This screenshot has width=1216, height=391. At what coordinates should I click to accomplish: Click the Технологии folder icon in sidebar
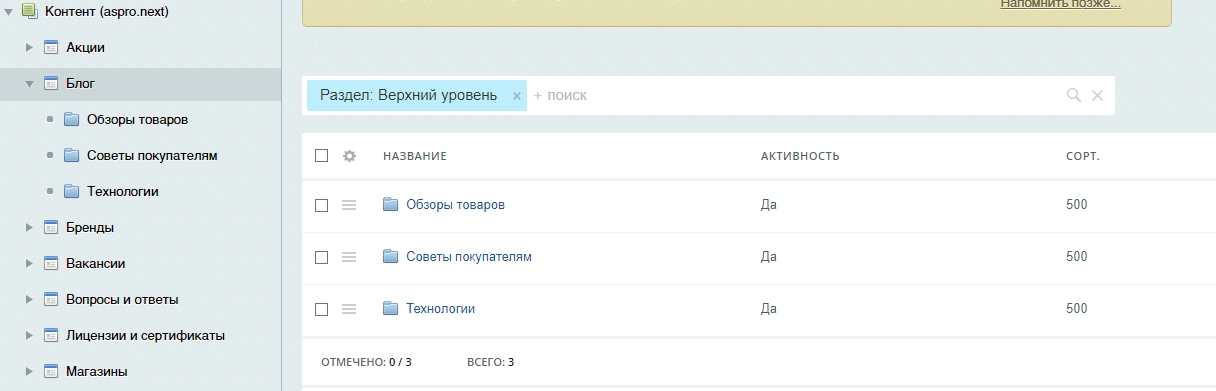click(71, 191)
